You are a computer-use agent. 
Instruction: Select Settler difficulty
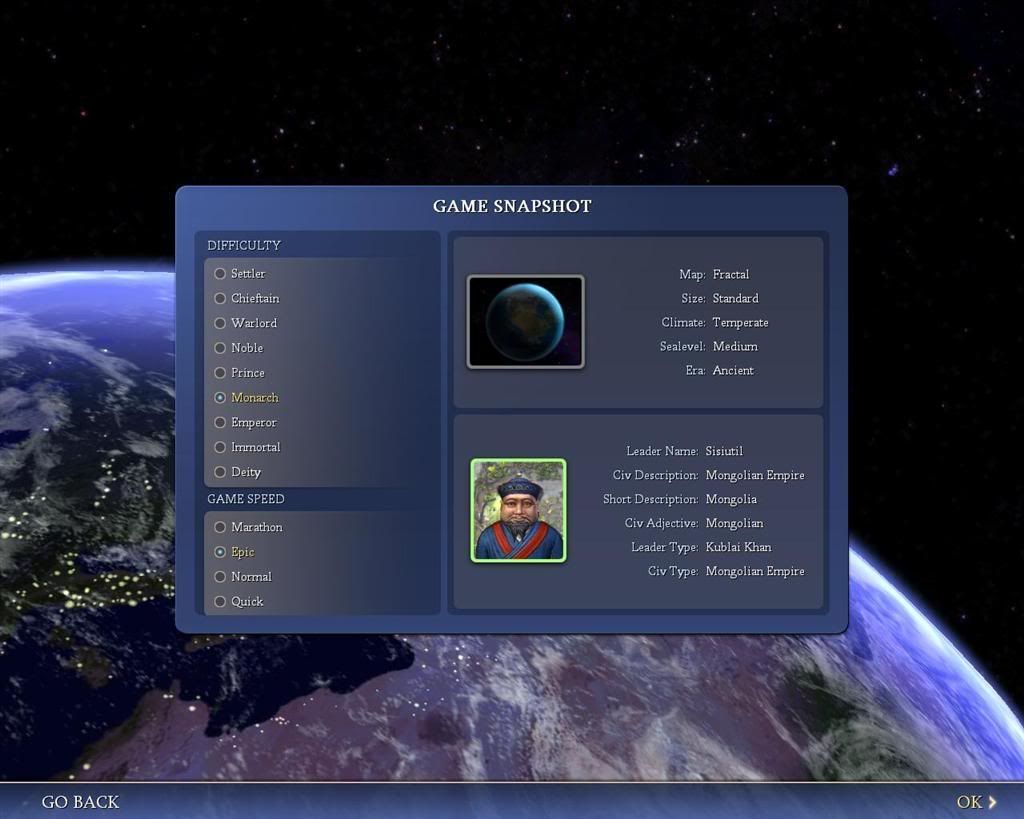(240, 274)
